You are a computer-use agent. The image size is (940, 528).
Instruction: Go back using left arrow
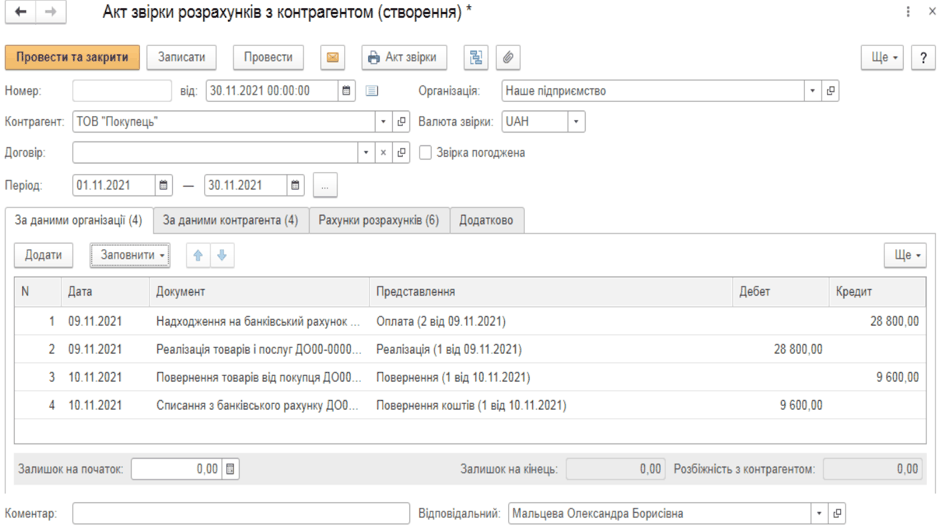click(21, 11)
